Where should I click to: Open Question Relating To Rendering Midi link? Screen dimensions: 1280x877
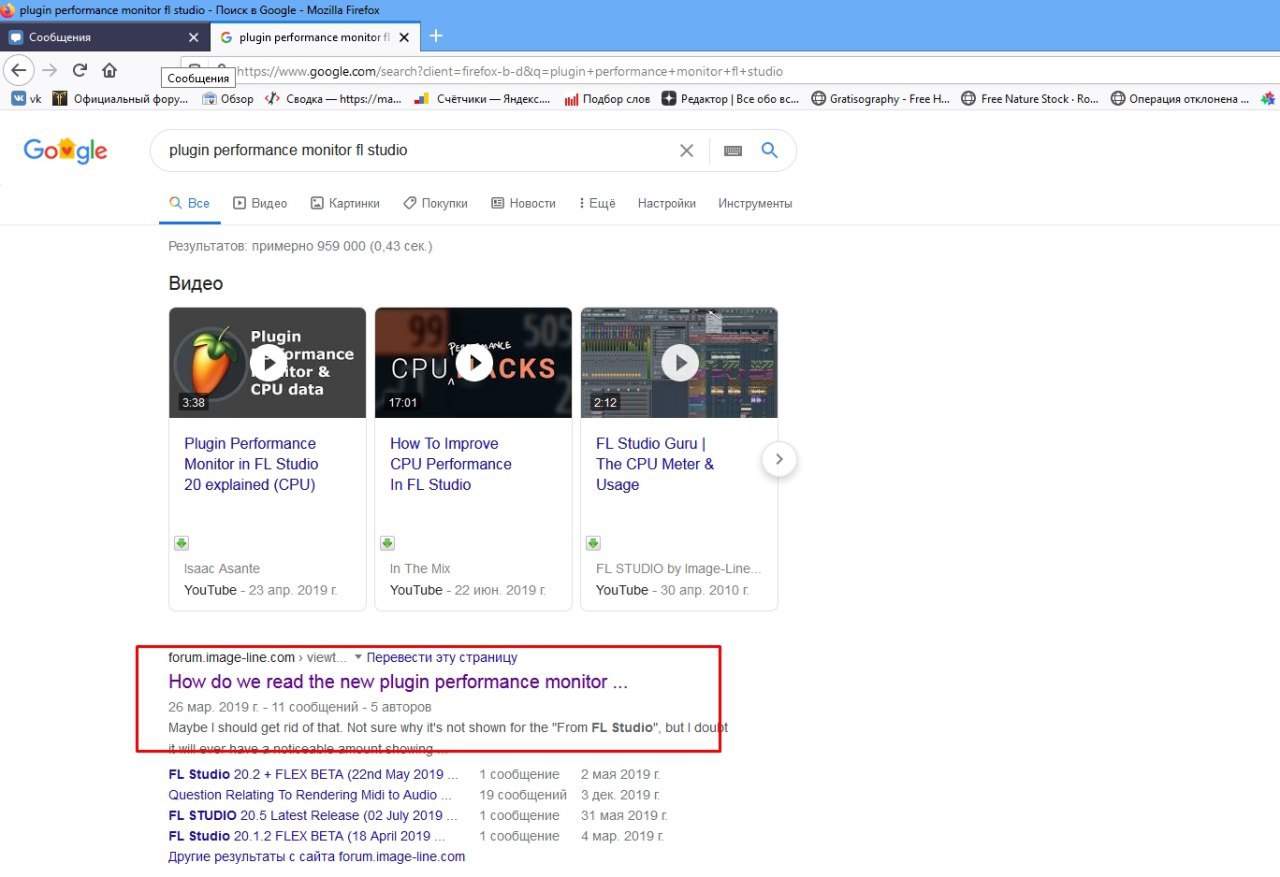click(x=310, y=795)
